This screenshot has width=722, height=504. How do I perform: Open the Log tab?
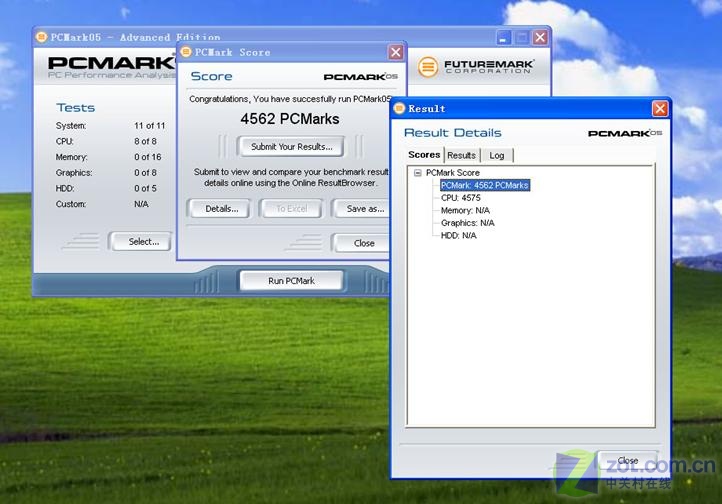point(496,156)
